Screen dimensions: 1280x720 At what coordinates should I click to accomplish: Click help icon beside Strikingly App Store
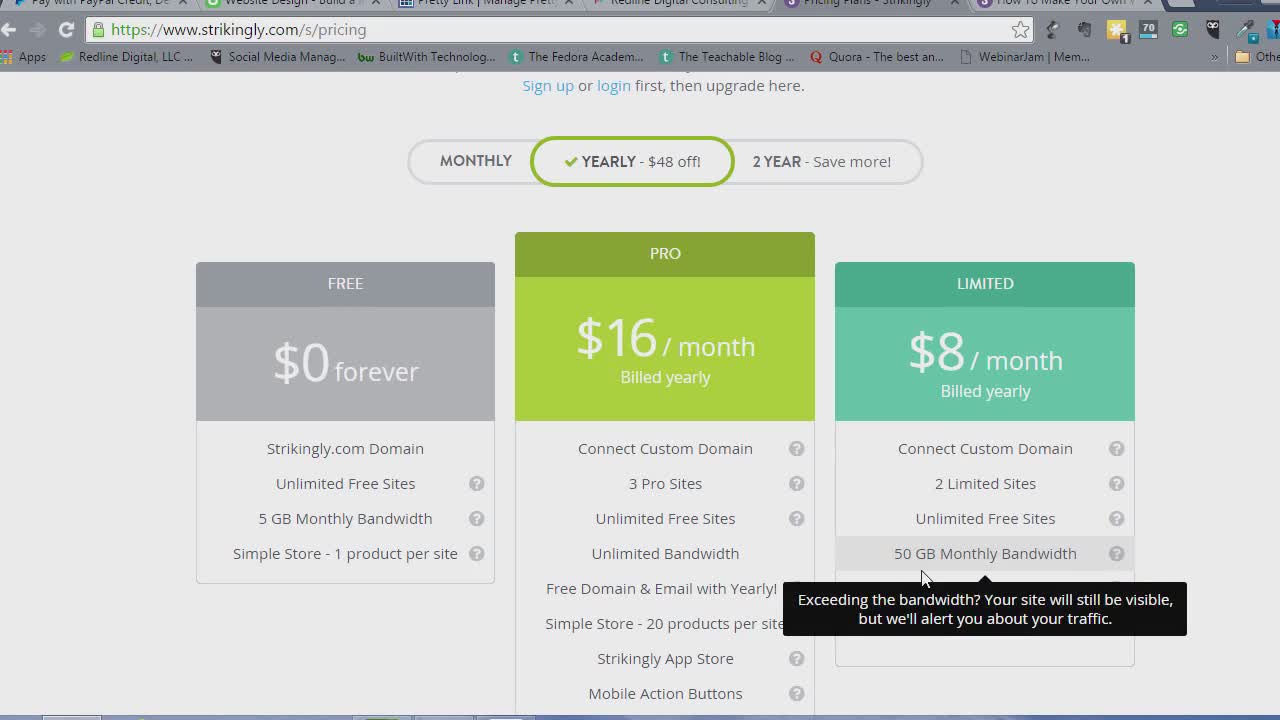(x=797, y=658)
